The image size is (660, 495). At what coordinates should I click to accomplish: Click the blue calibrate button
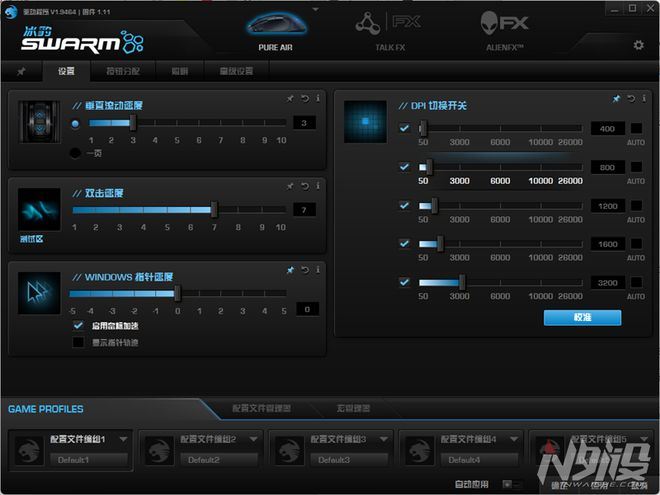pyautogui.click(x=582, y=317)
